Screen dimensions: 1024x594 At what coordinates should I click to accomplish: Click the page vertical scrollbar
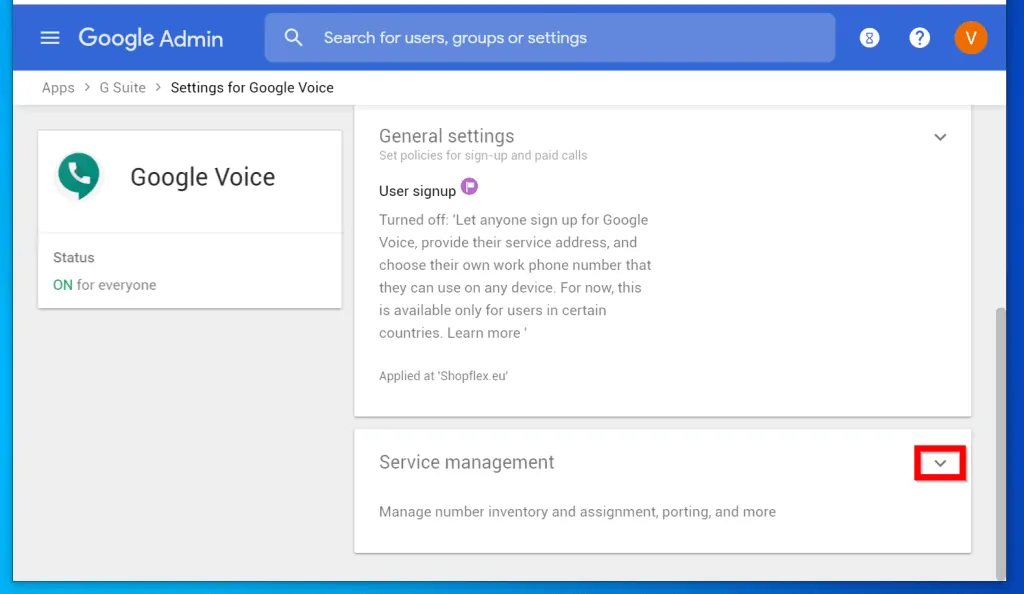point(1001,440)
